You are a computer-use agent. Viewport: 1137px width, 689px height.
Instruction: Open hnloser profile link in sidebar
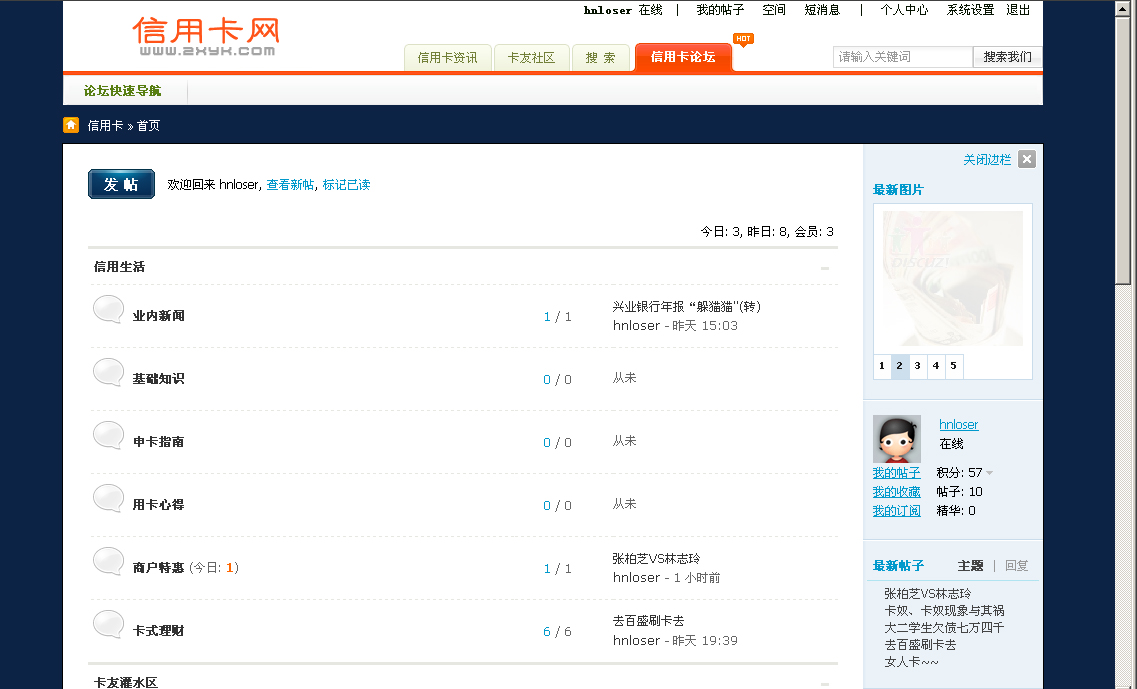click(x=959, y=424)
